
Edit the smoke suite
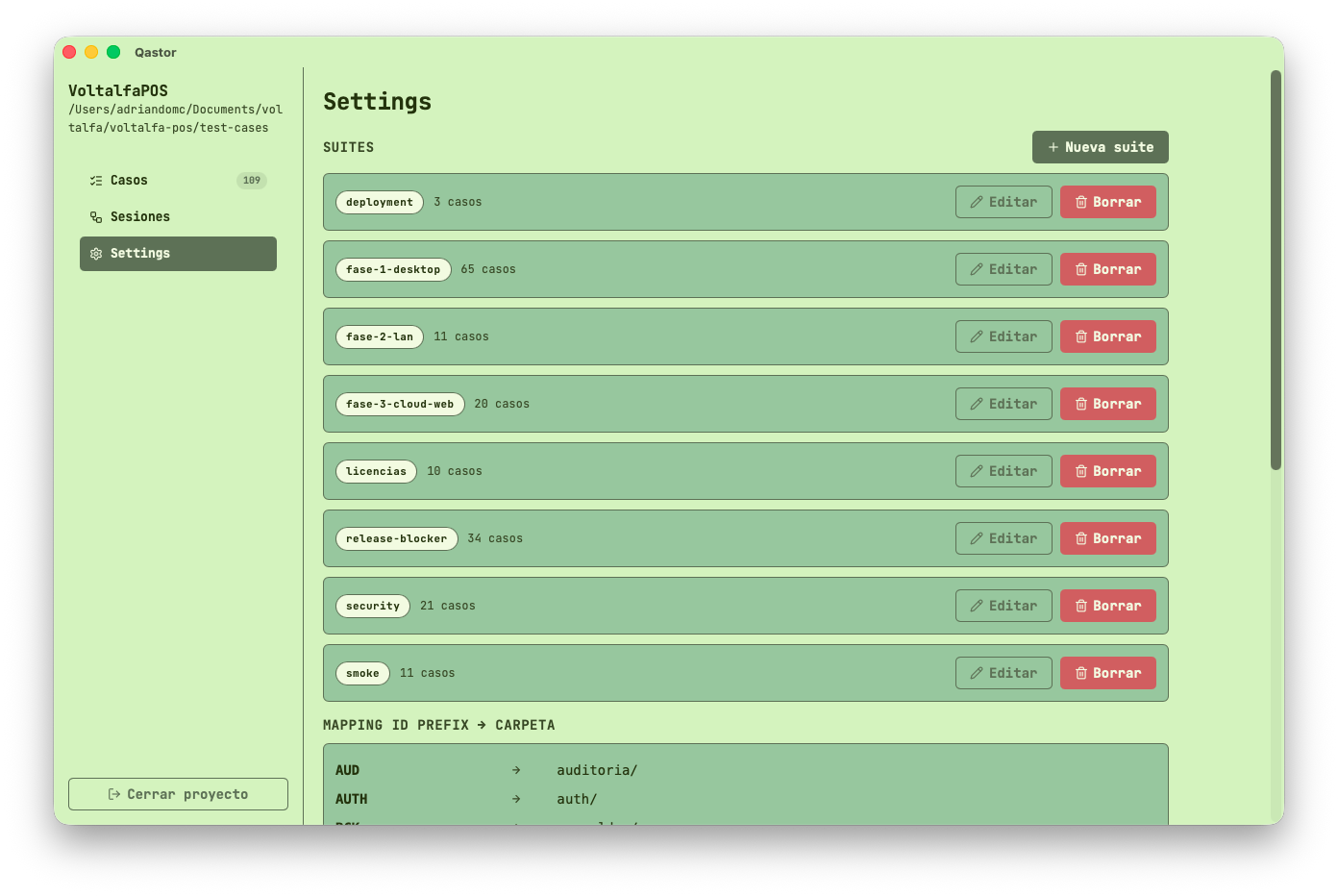point(1003,673)
